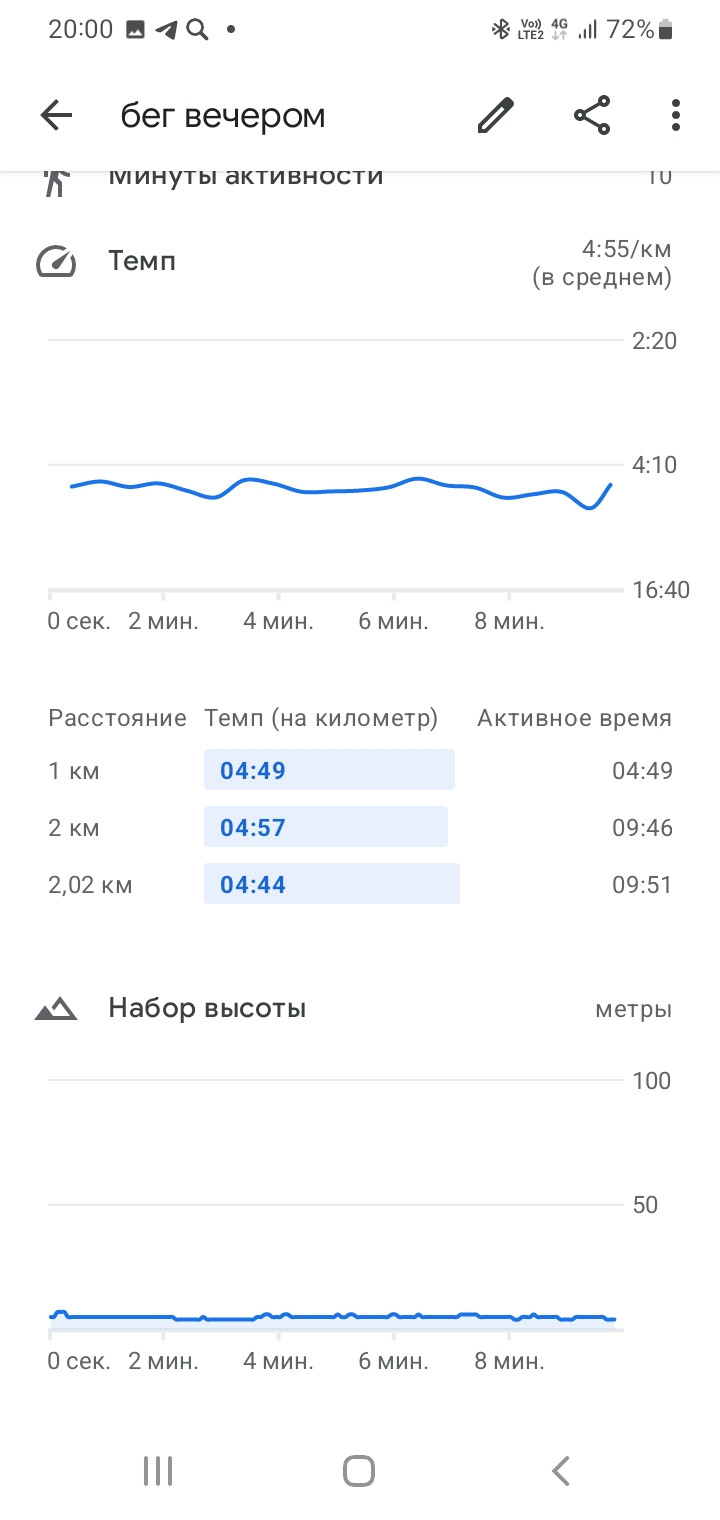The image size is (720, 1520).
Task: Tap the Набор высоты heading
Action: pyautogui.click(x=207, y=1008)
